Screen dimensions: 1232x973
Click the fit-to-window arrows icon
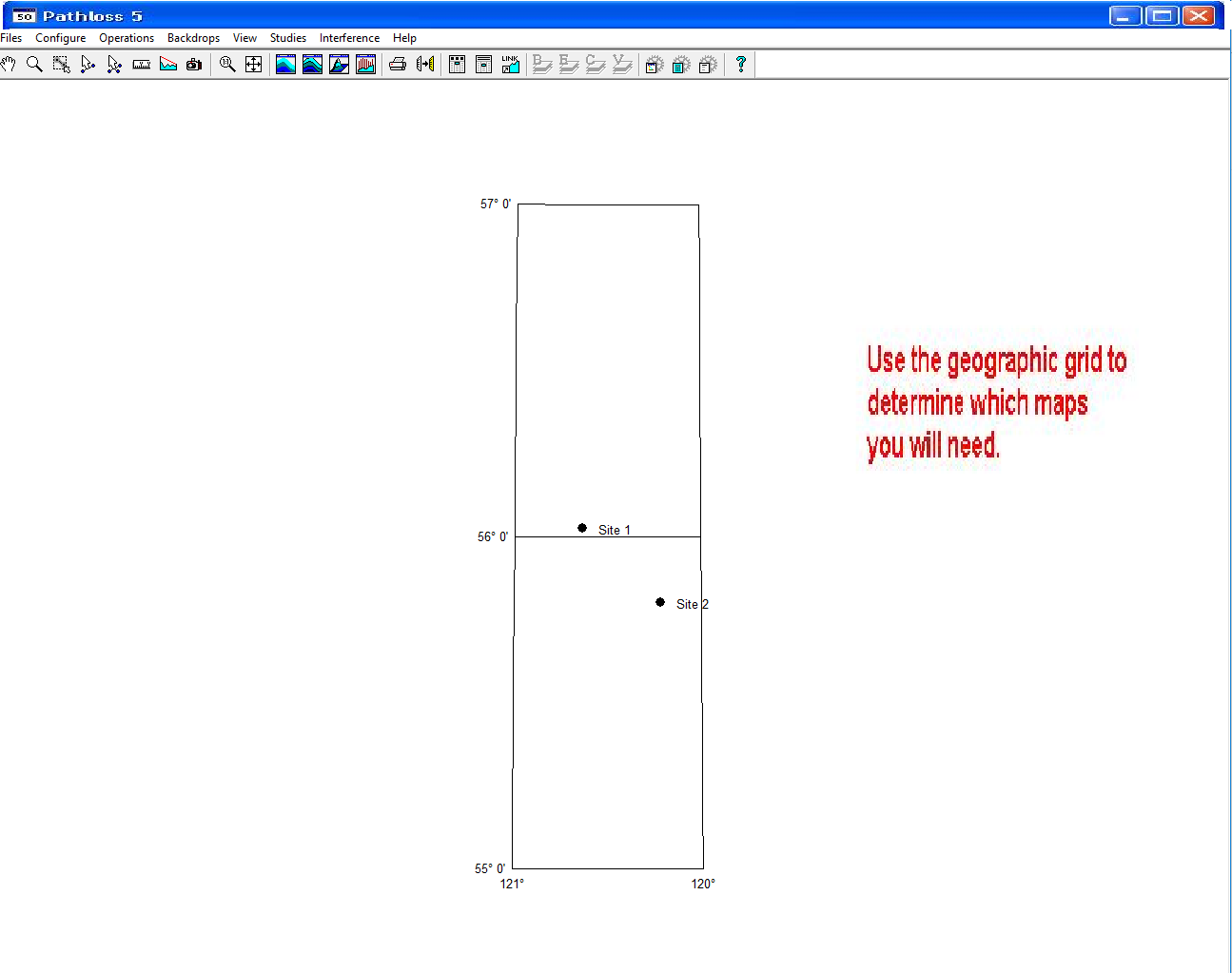253,65
